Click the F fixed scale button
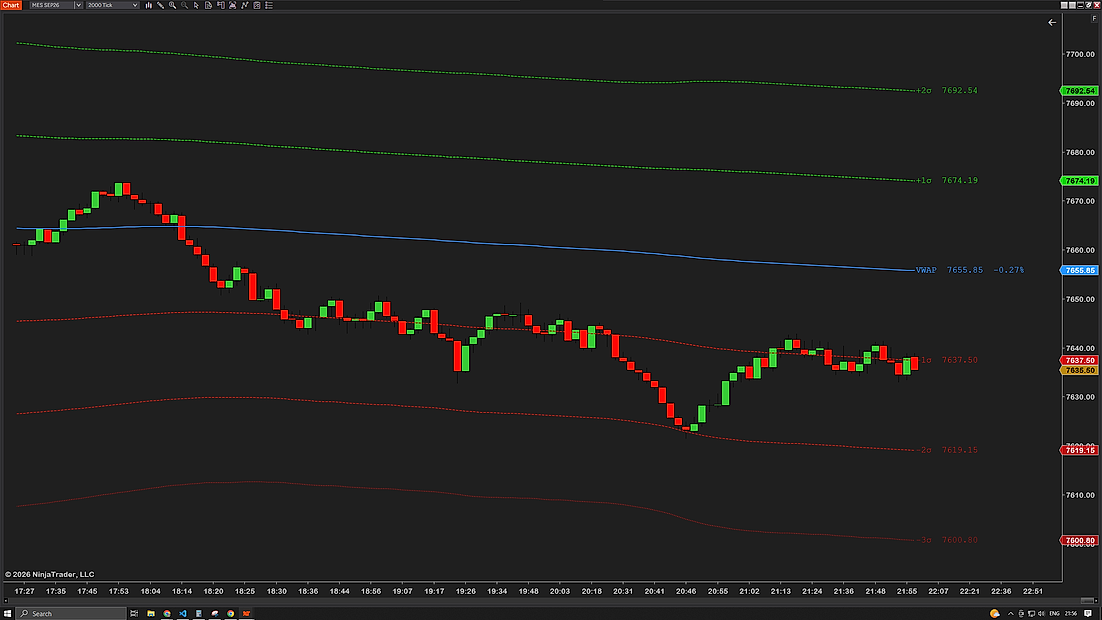This screenshot has width=1102, height=620. click(1094, 18)
